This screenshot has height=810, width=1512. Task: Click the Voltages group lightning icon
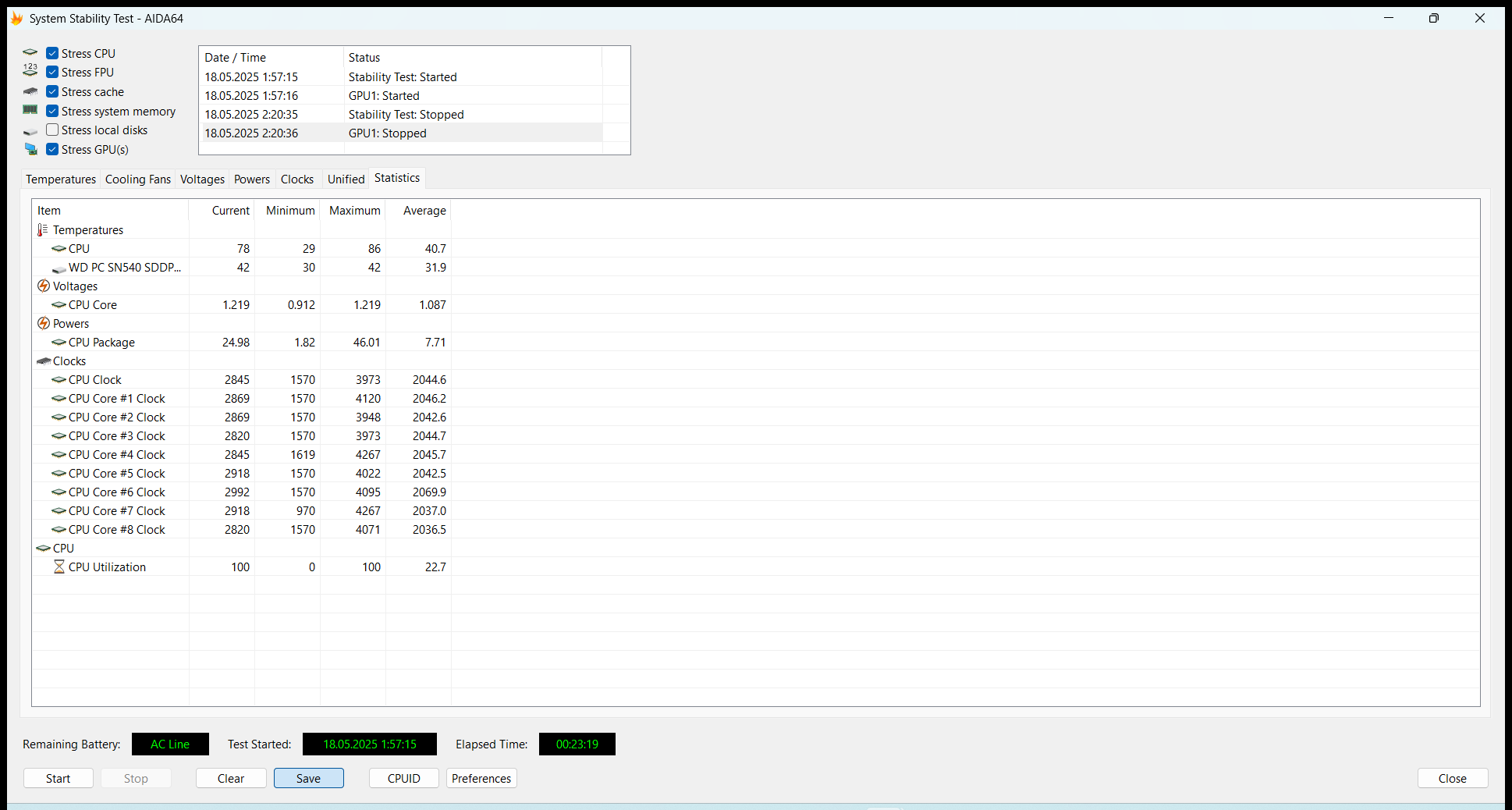[x=44, y=286]
